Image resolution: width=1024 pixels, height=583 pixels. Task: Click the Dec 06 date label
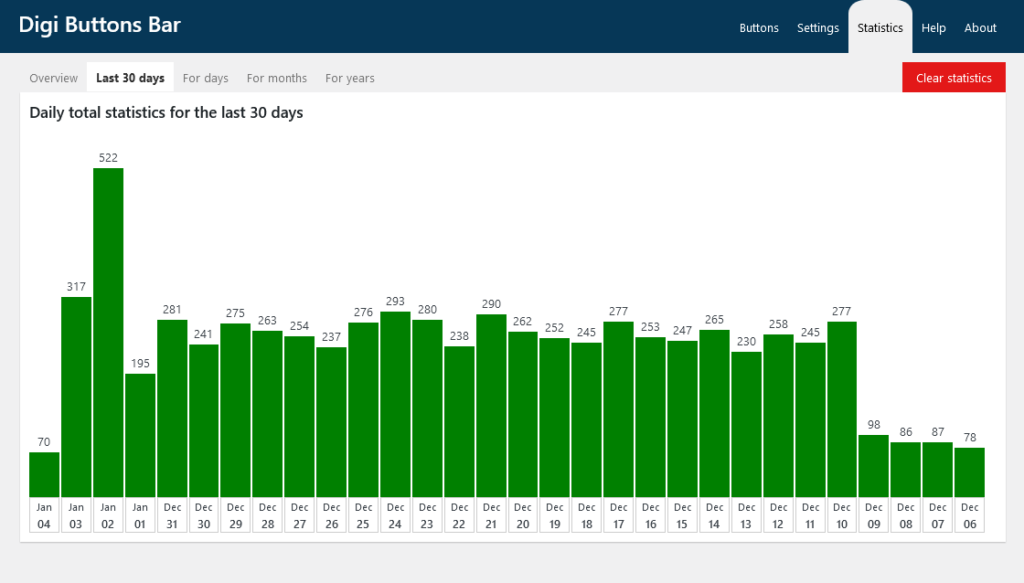(970, 516)
